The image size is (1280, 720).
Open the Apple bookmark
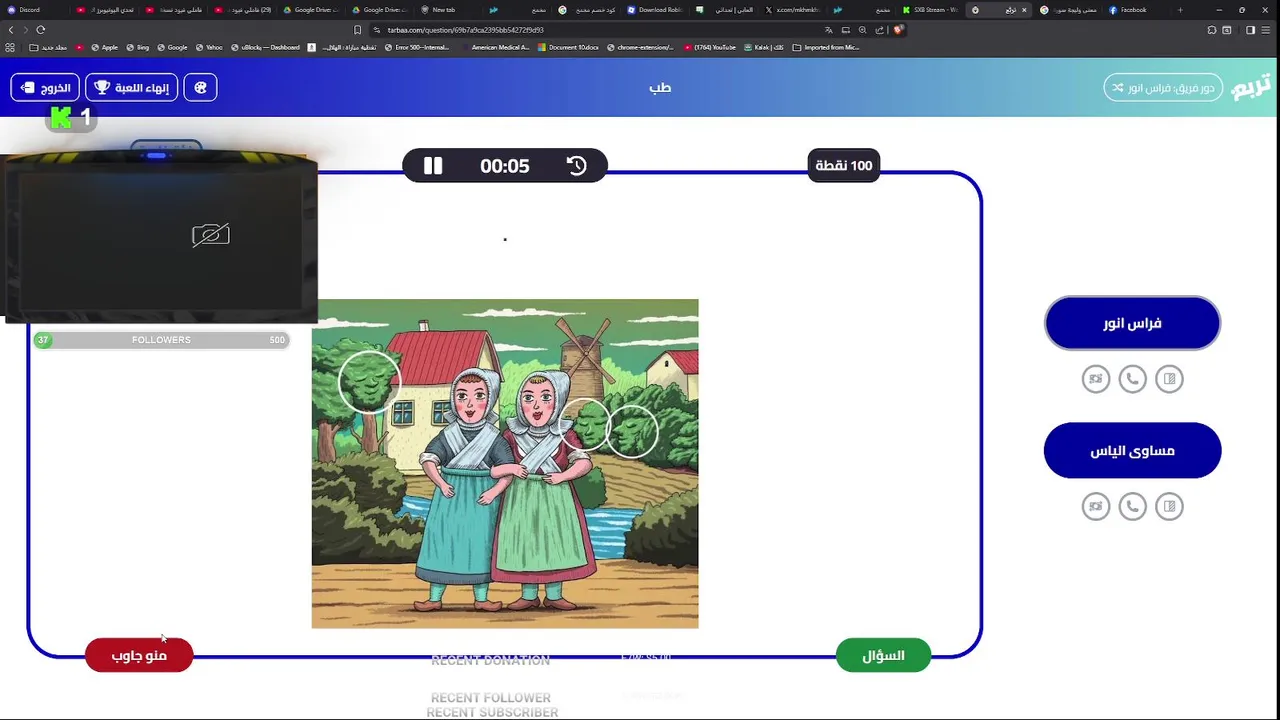coord(104,47)
